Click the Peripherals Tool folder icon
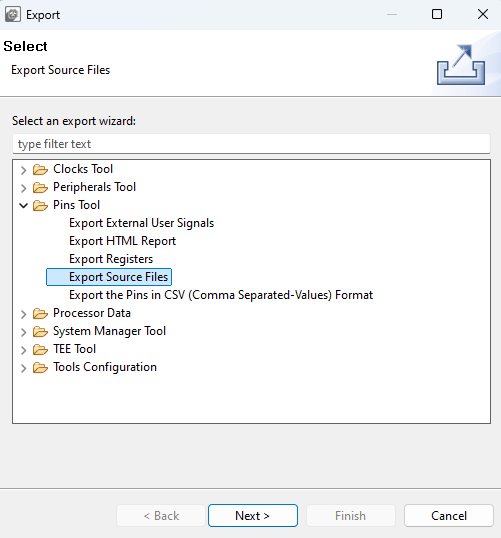The height and width of the screenshot is (538, 501). [40, 187]
